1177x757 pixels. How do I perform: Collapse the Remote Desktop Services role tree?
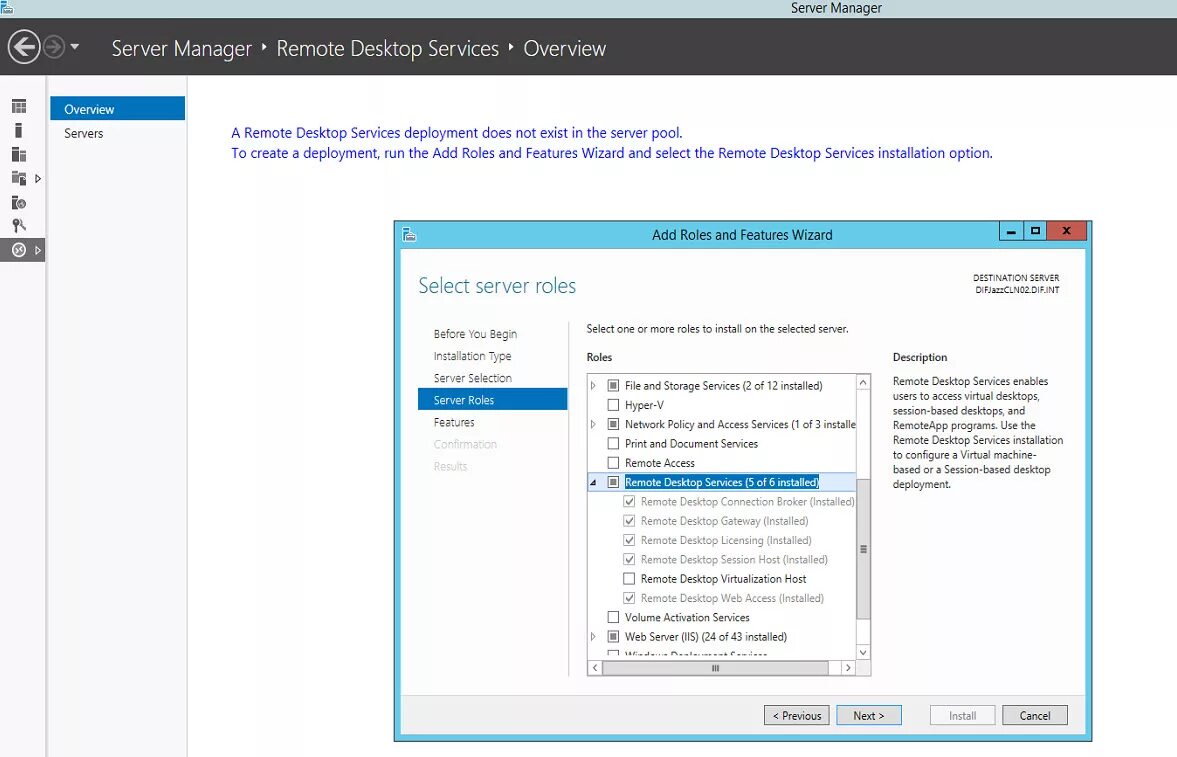[x=593, y=482]
